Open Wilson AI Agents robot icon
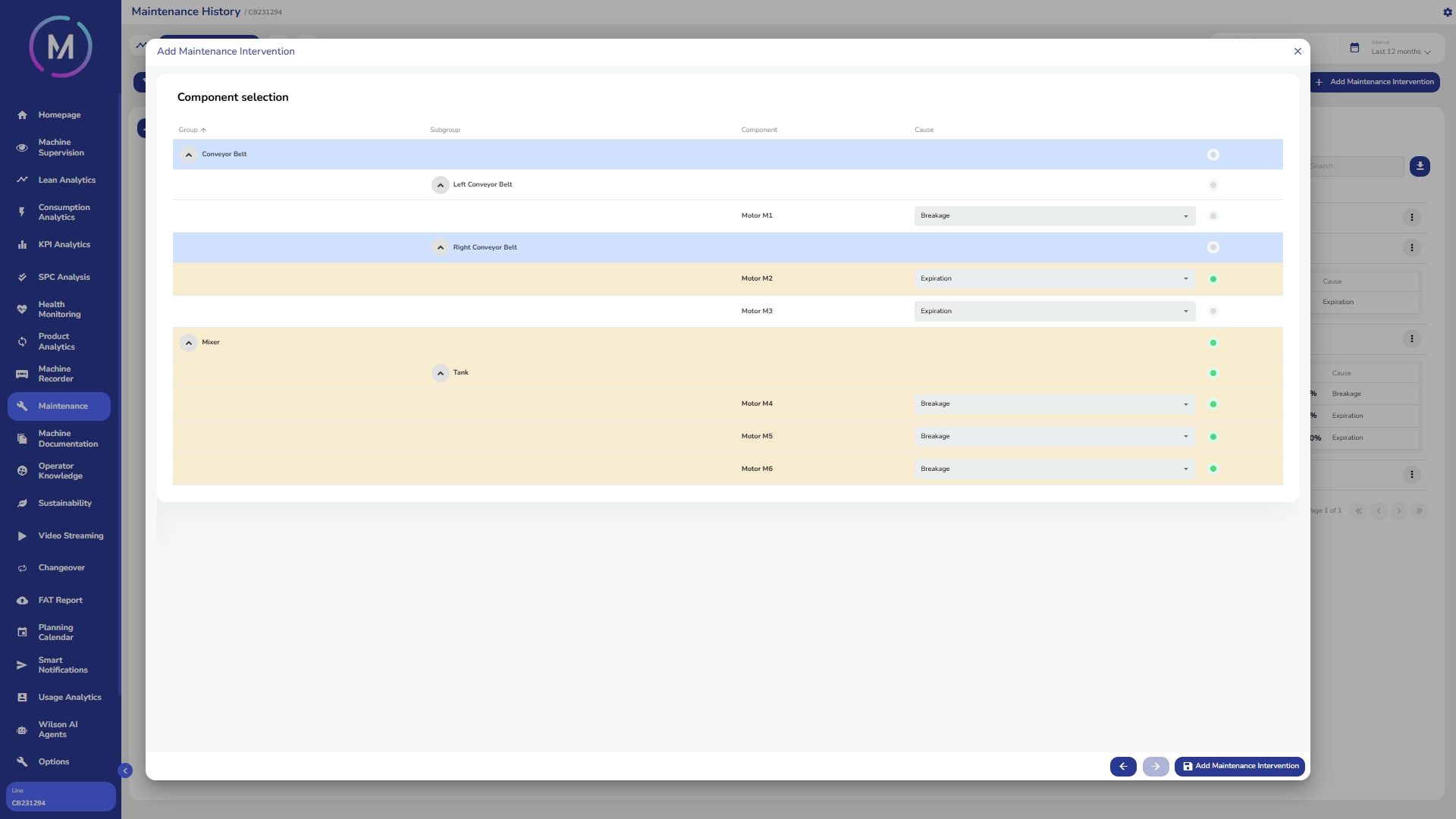This screenshot has width=1456, height=819. pyautogui.click(x=22, y=730)
